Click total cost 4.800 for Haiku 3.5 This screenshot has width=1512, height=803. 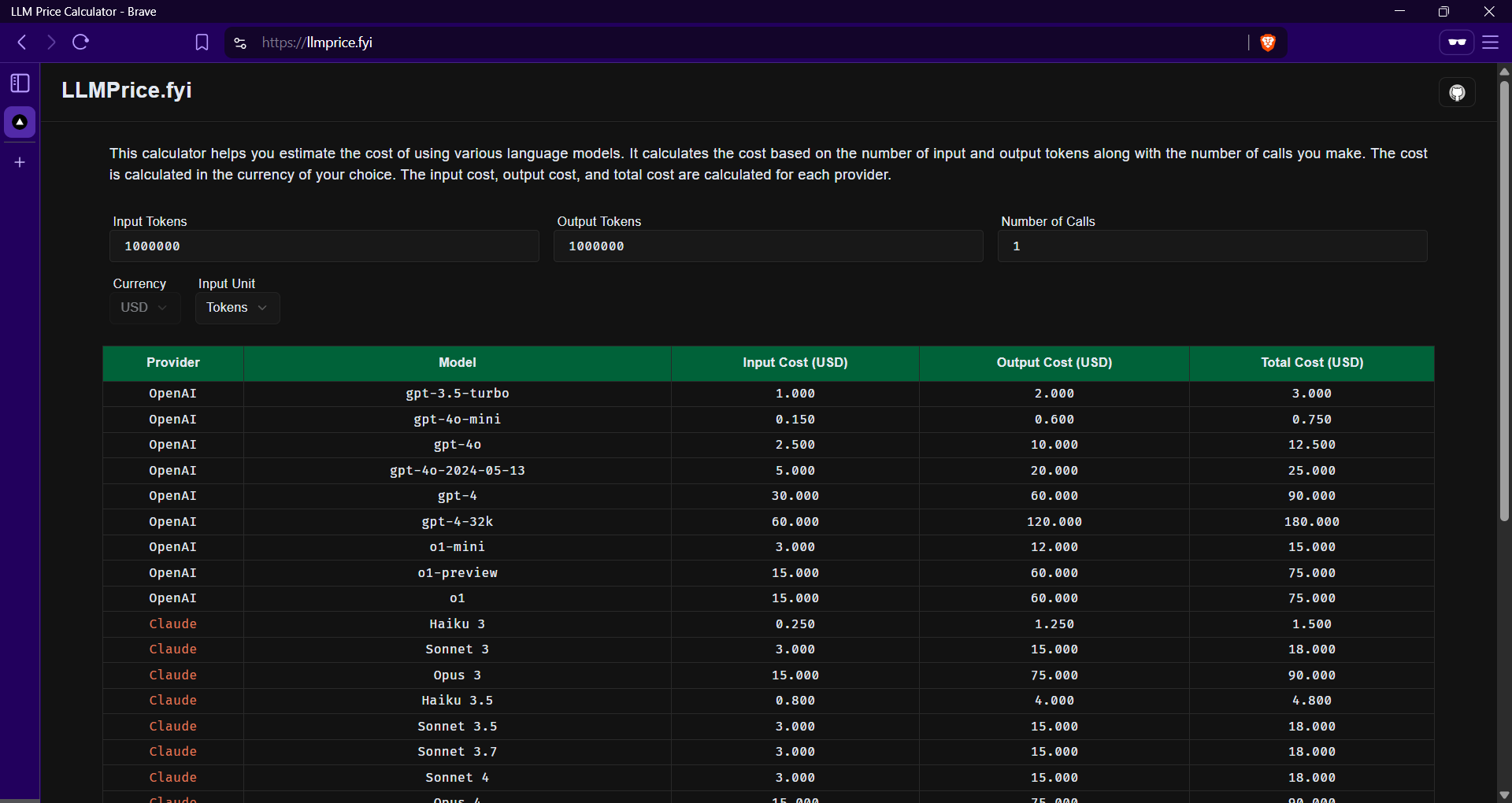click(x=1312, y=701)
